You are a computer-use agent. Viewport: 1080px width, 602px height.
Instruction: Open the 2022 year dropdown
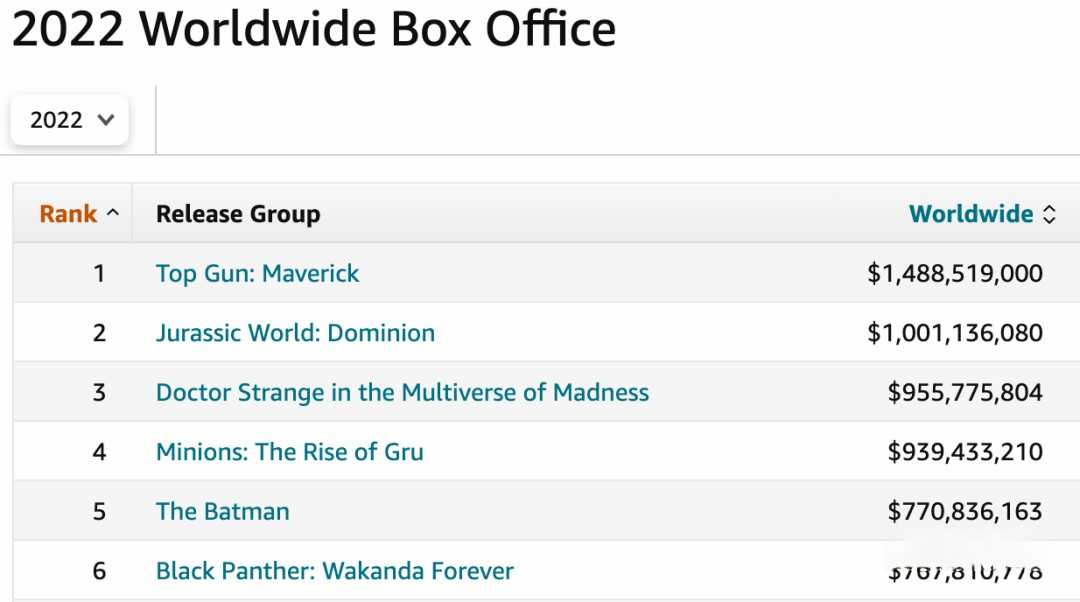[70, 120]
